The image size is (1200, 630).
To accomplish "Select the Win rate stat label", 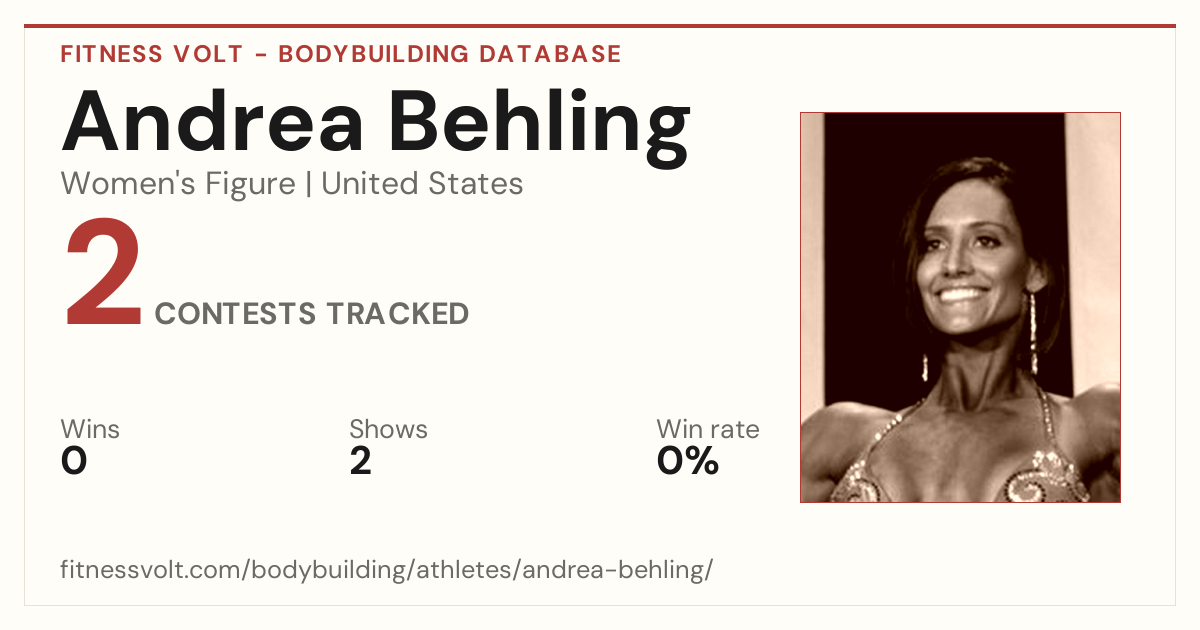I will [708, 430].
